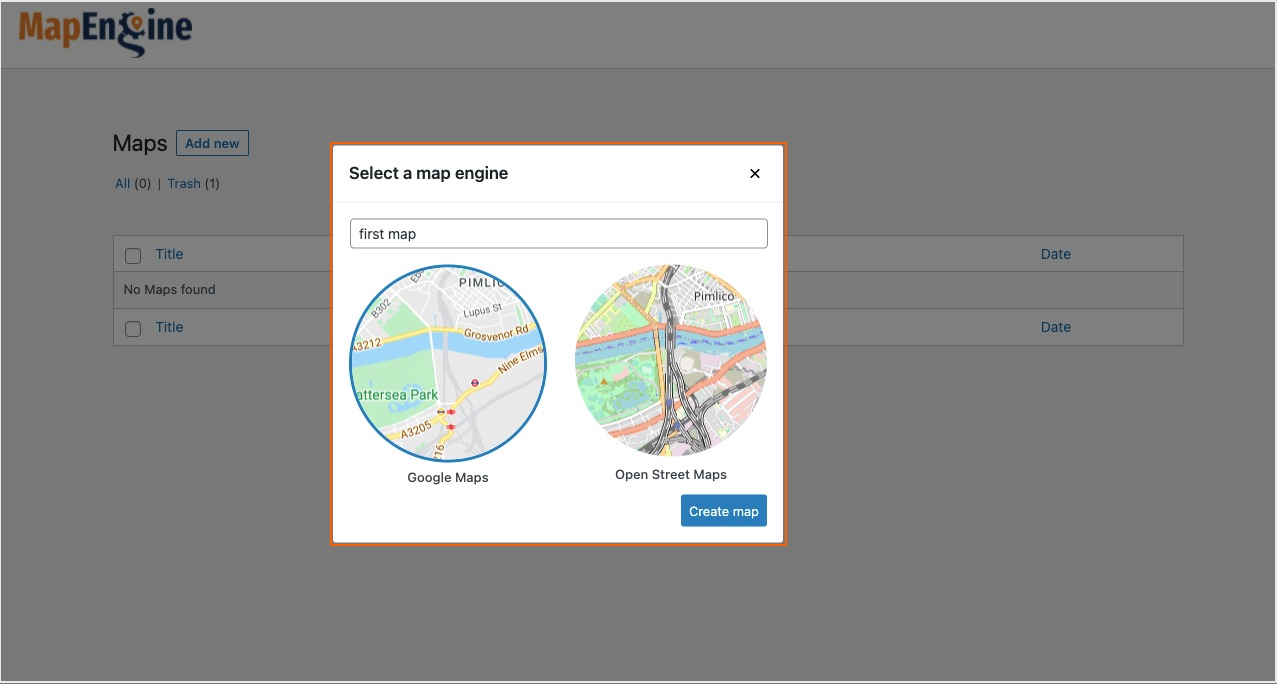Toggle the select-all checkbox in the bottom table header
The width and height of the screenshot is (1277, 684).
(133, 328)
